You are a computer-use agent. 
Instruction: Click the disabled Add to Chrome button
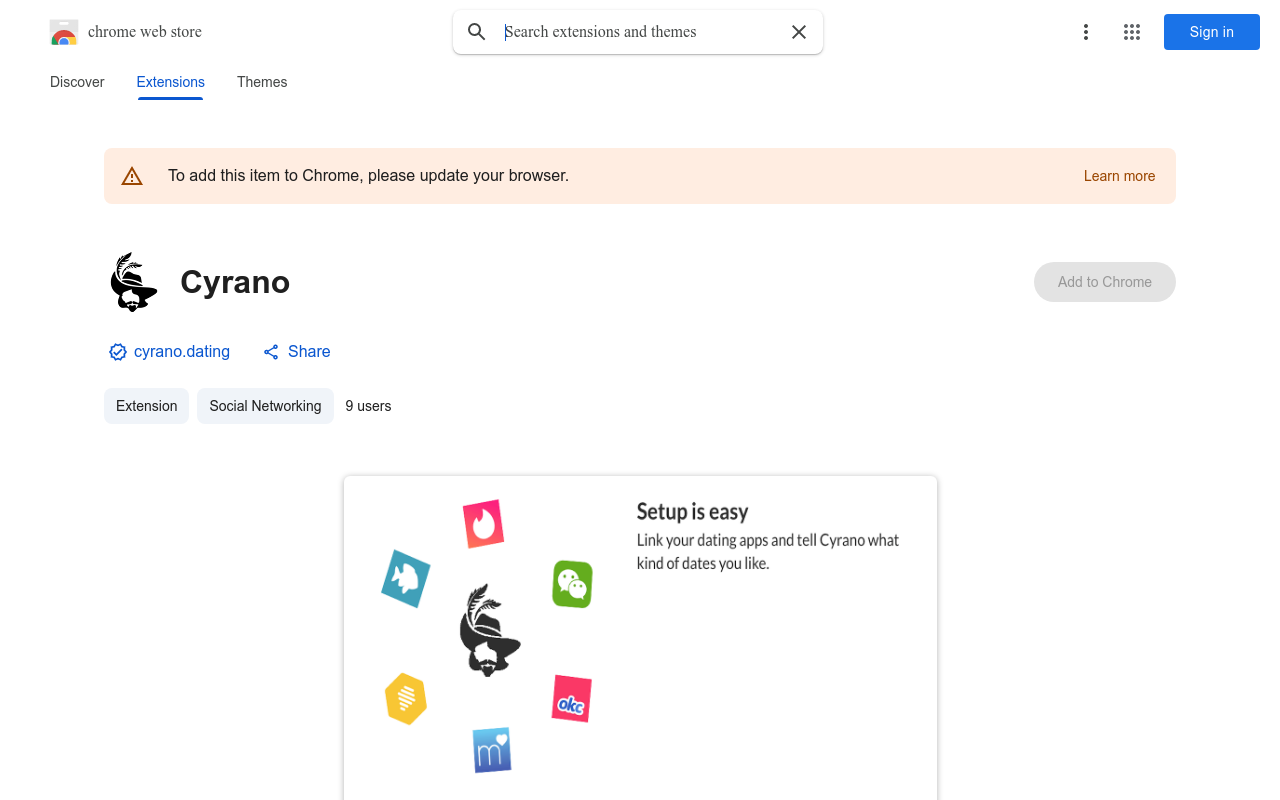click(x=1105, y=282)
